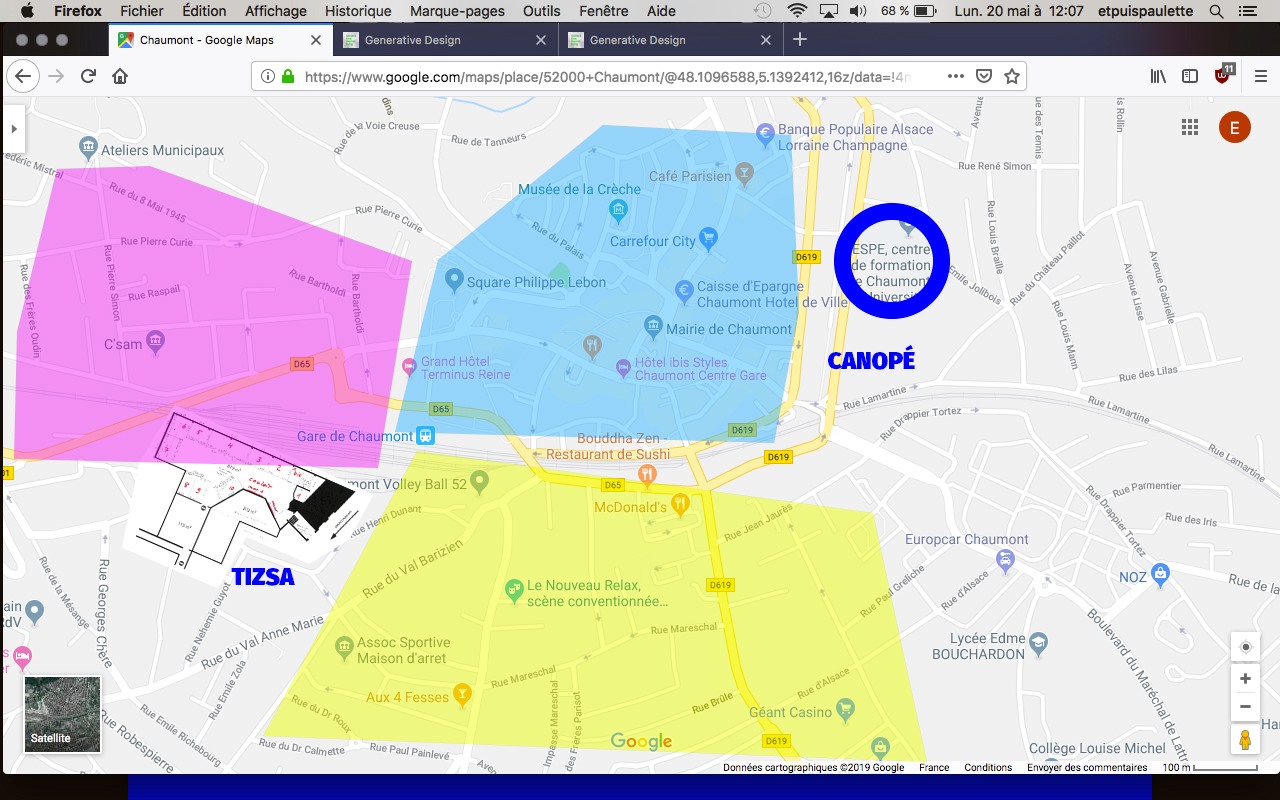Viewport: 1280px width, 800px height.
Task: Toggle the map scale 100 m
Action: click(1210, 767)
